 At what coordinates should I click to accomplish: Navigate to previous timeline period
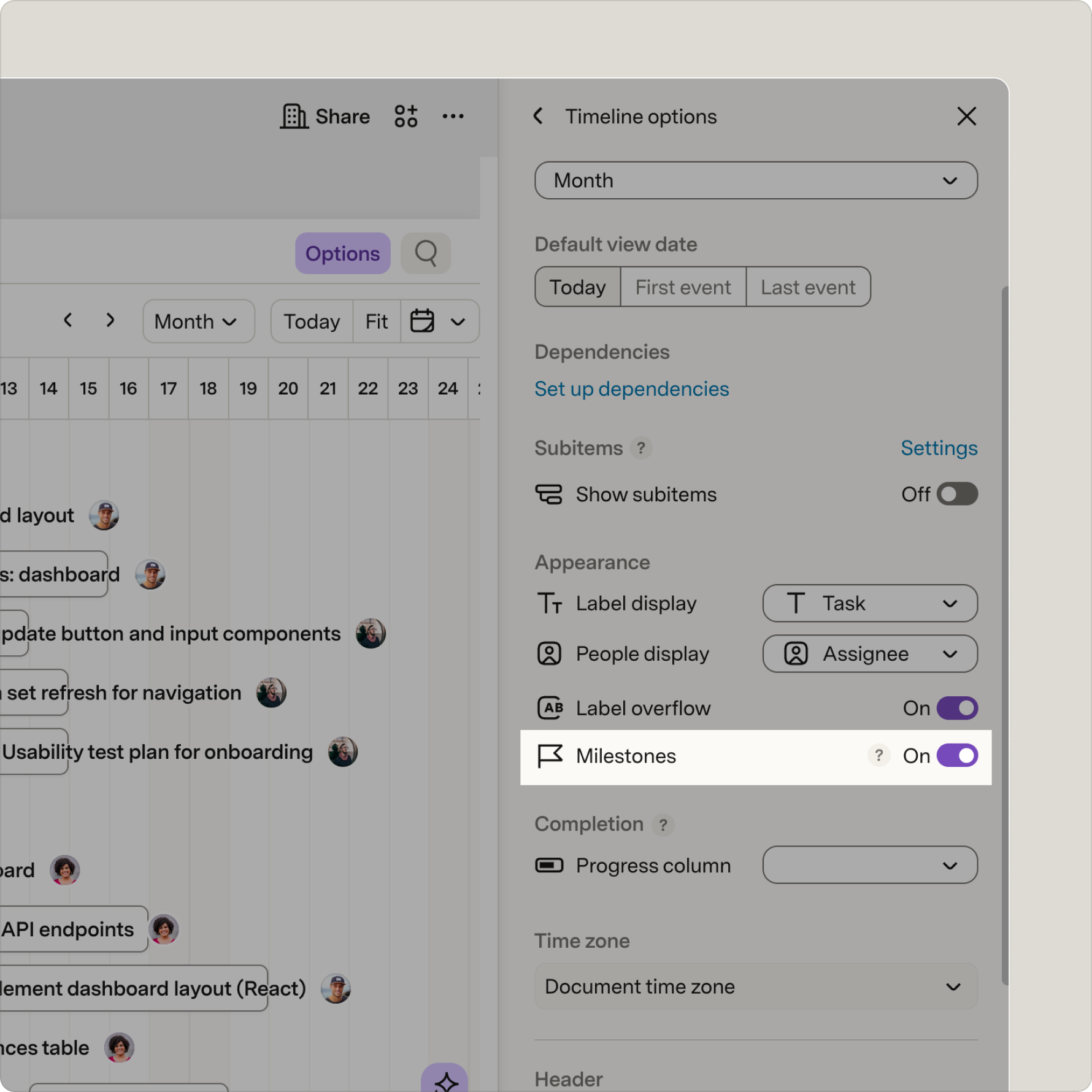[68, 320]
